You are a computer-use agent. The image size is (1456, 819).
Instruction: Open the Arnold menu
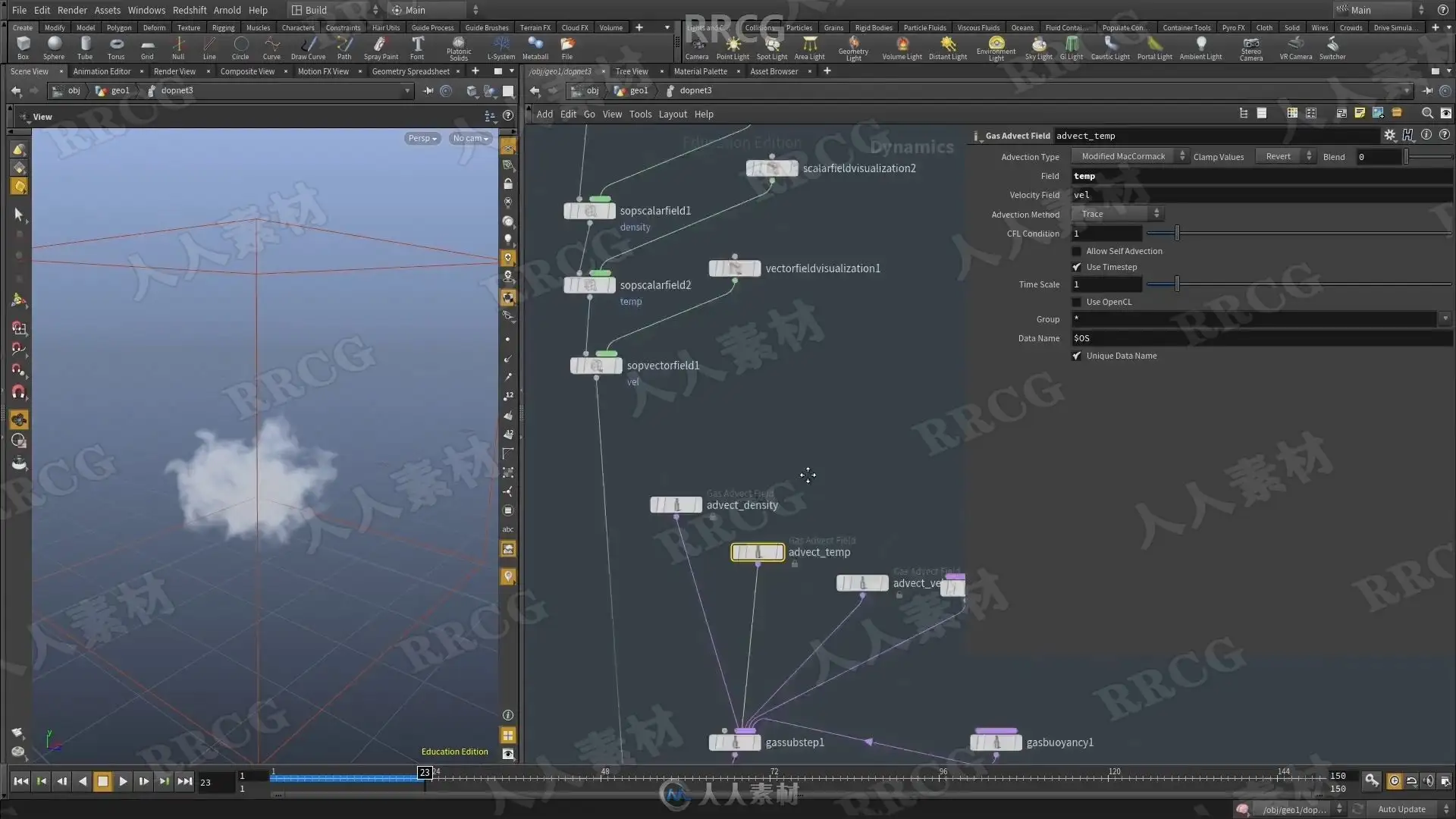227,10
